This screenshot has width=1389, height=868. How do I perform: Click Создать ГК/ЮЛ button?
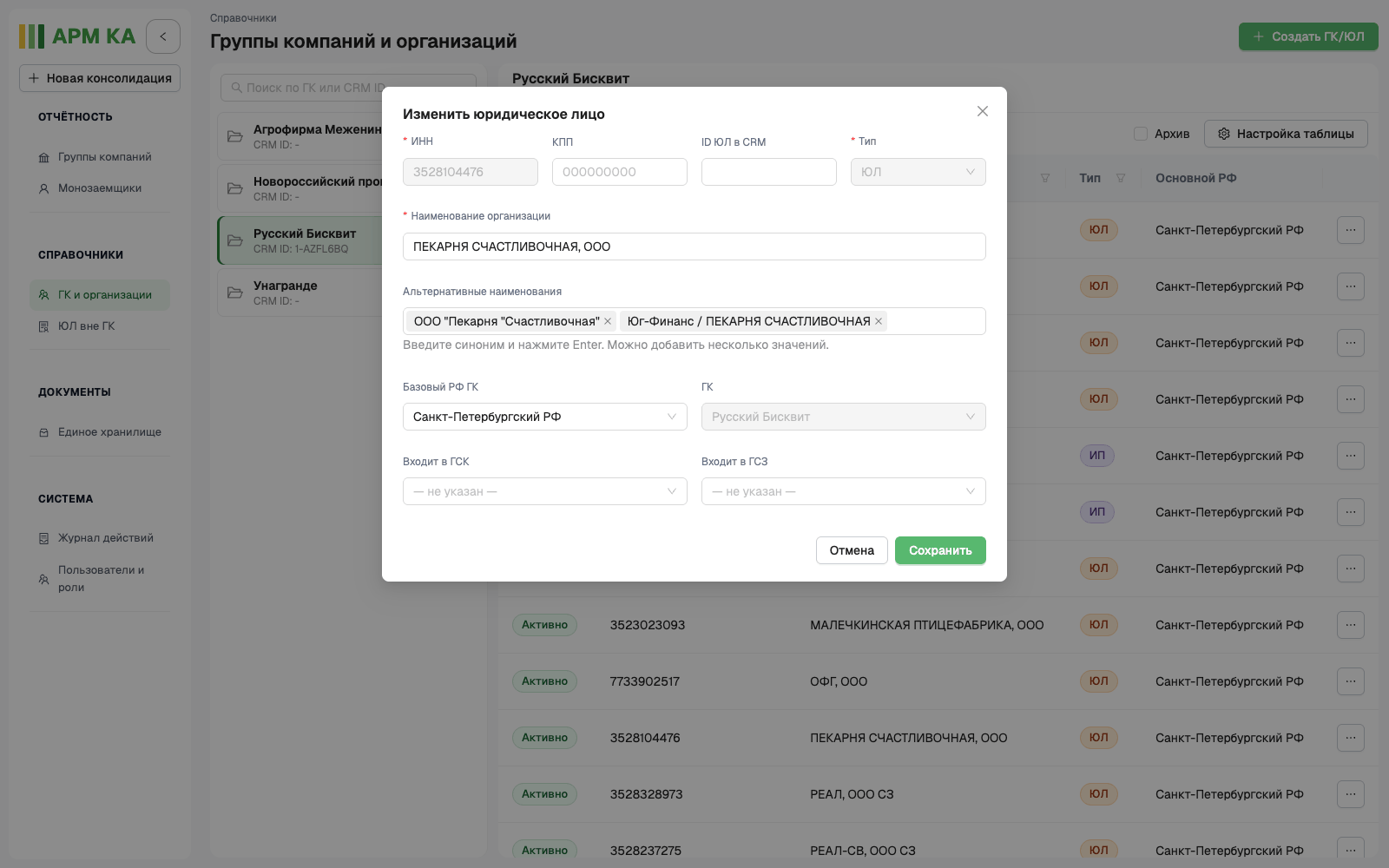(1308, 36)
